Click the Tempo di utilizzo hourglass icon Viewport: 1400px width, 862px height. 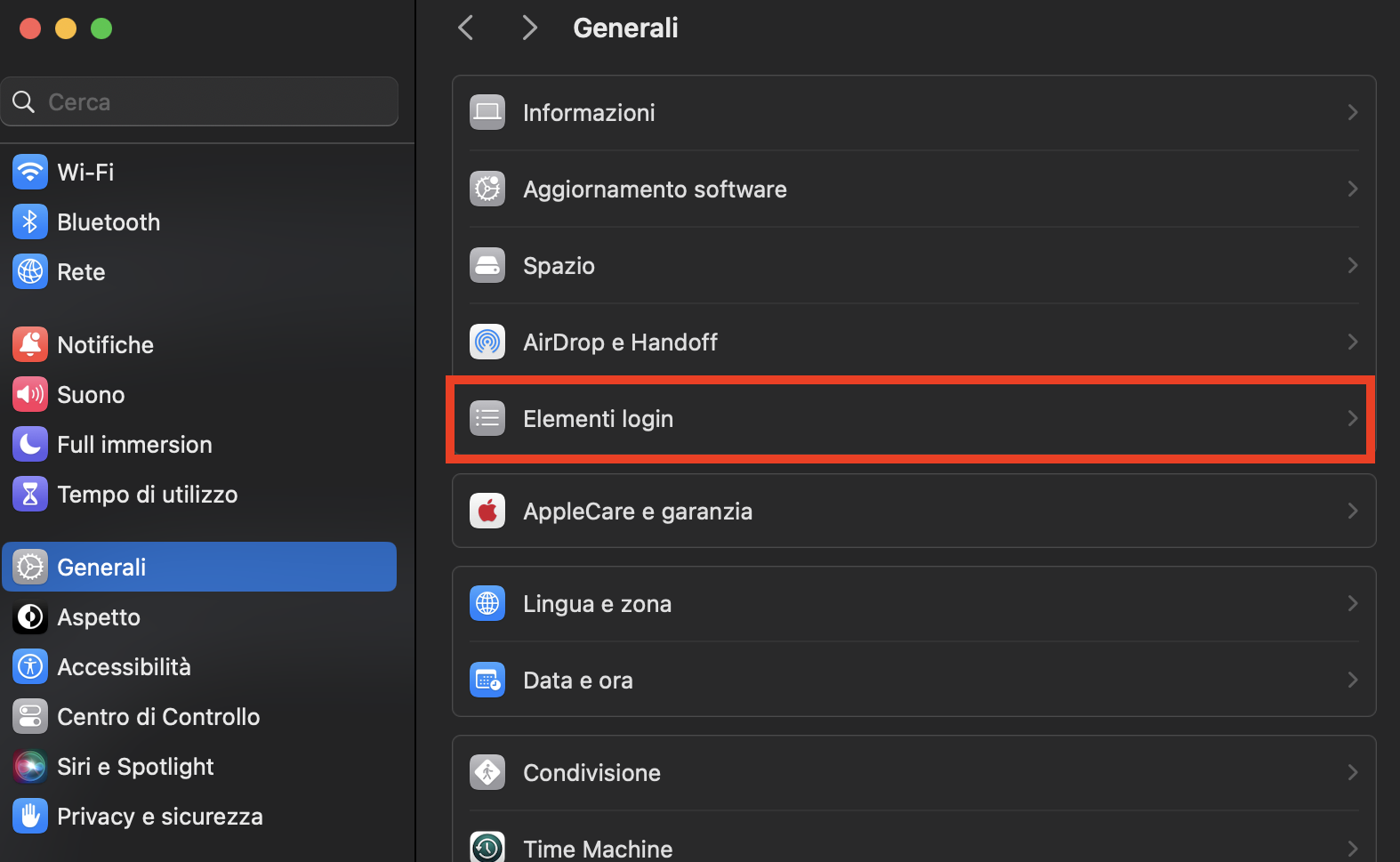30,494
